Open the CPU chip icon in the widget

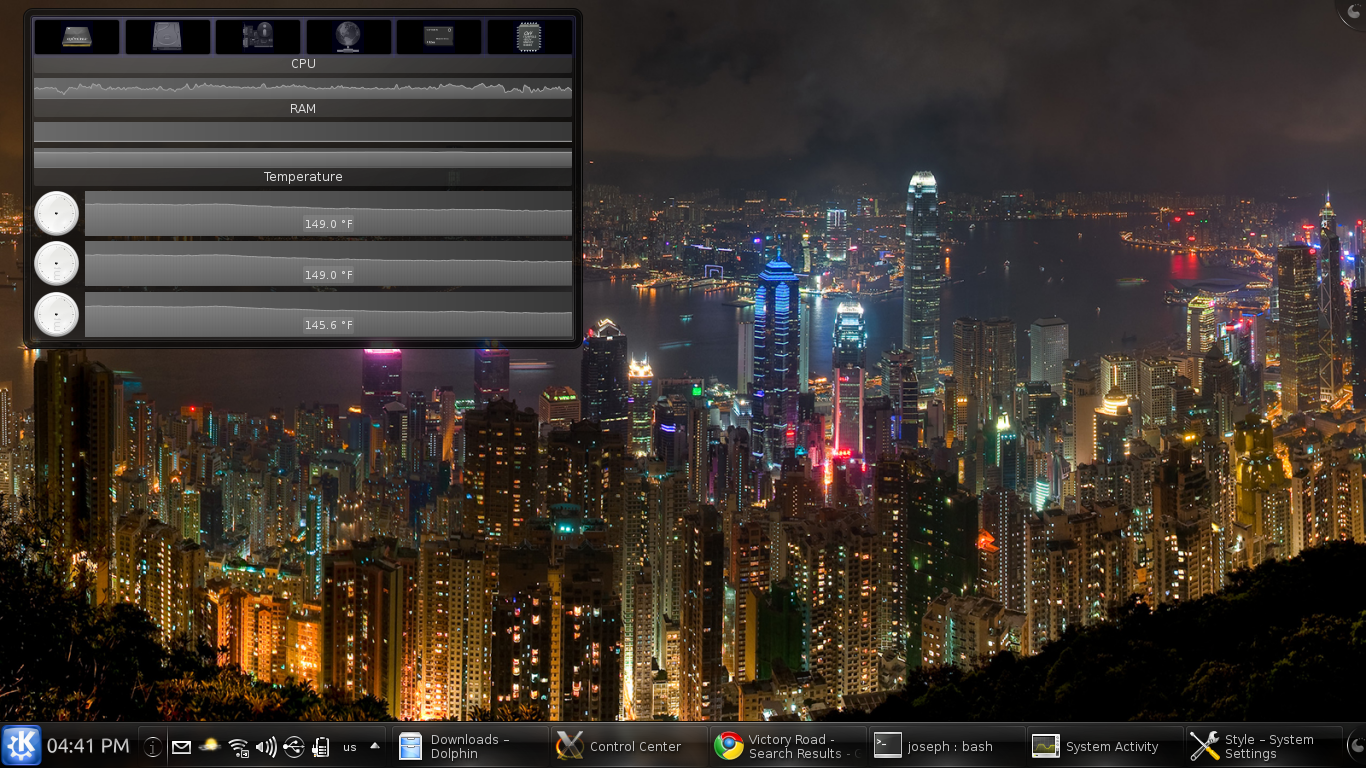click(x=529, y=37)
